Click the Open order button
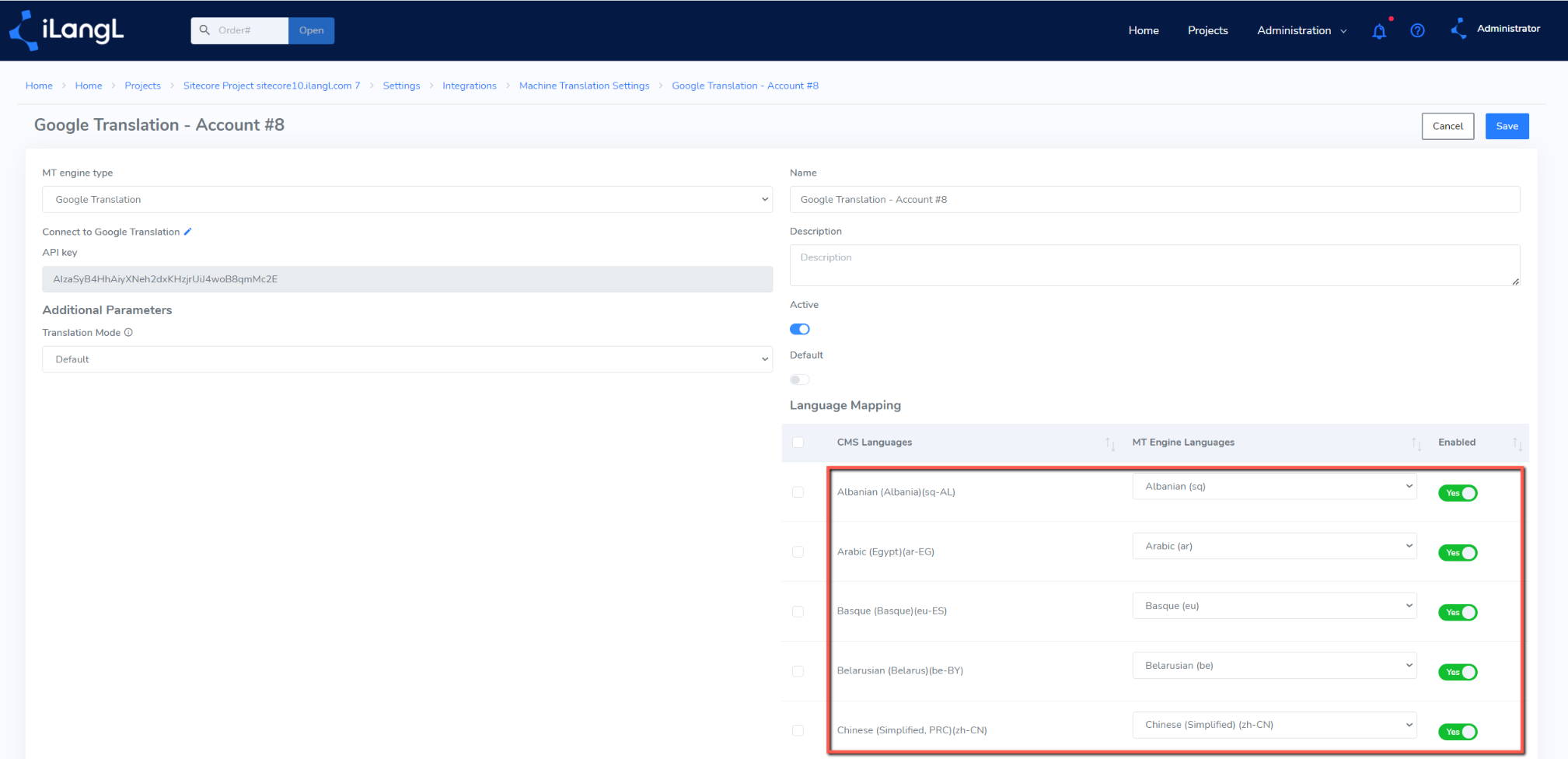The image size is (1568, 759). click(x=311, y=30)
